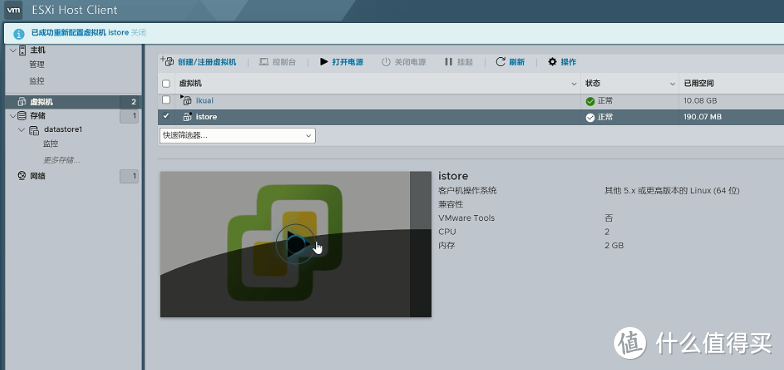Click the network icon beside 网络
Screen dimensions: 784x370
pos(22,176)
